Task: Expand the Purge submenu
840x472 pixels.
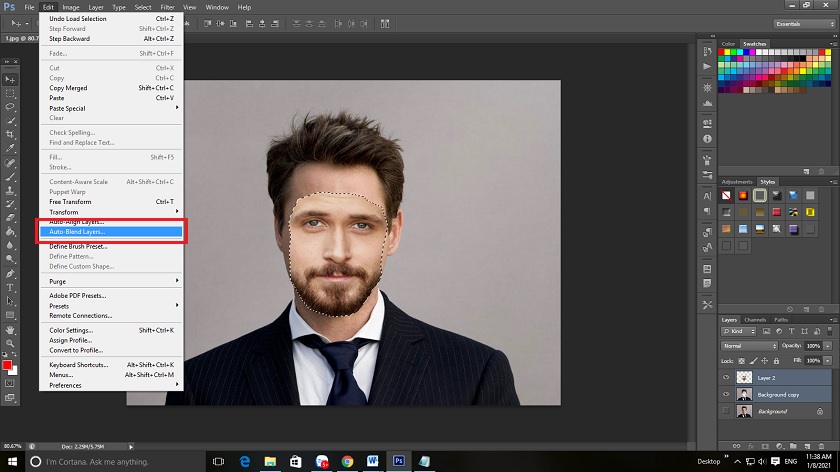Action: pos(111,281)
